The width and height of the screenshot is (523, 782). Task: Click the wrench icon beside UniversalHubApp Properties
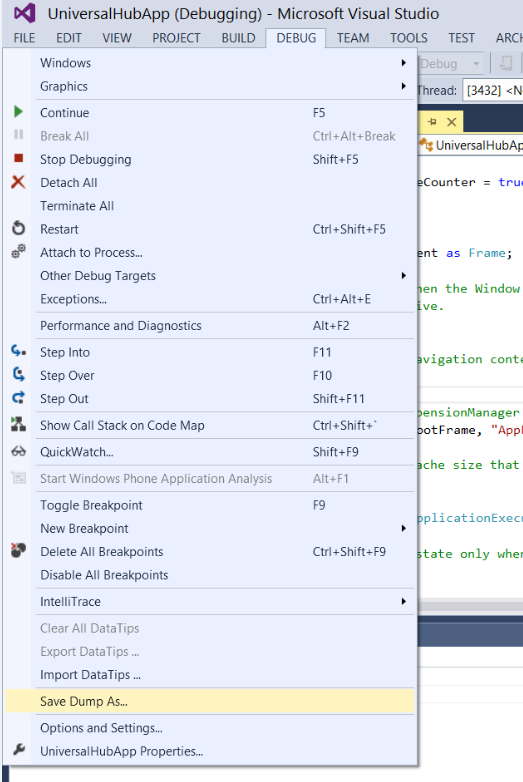[19, 750]
